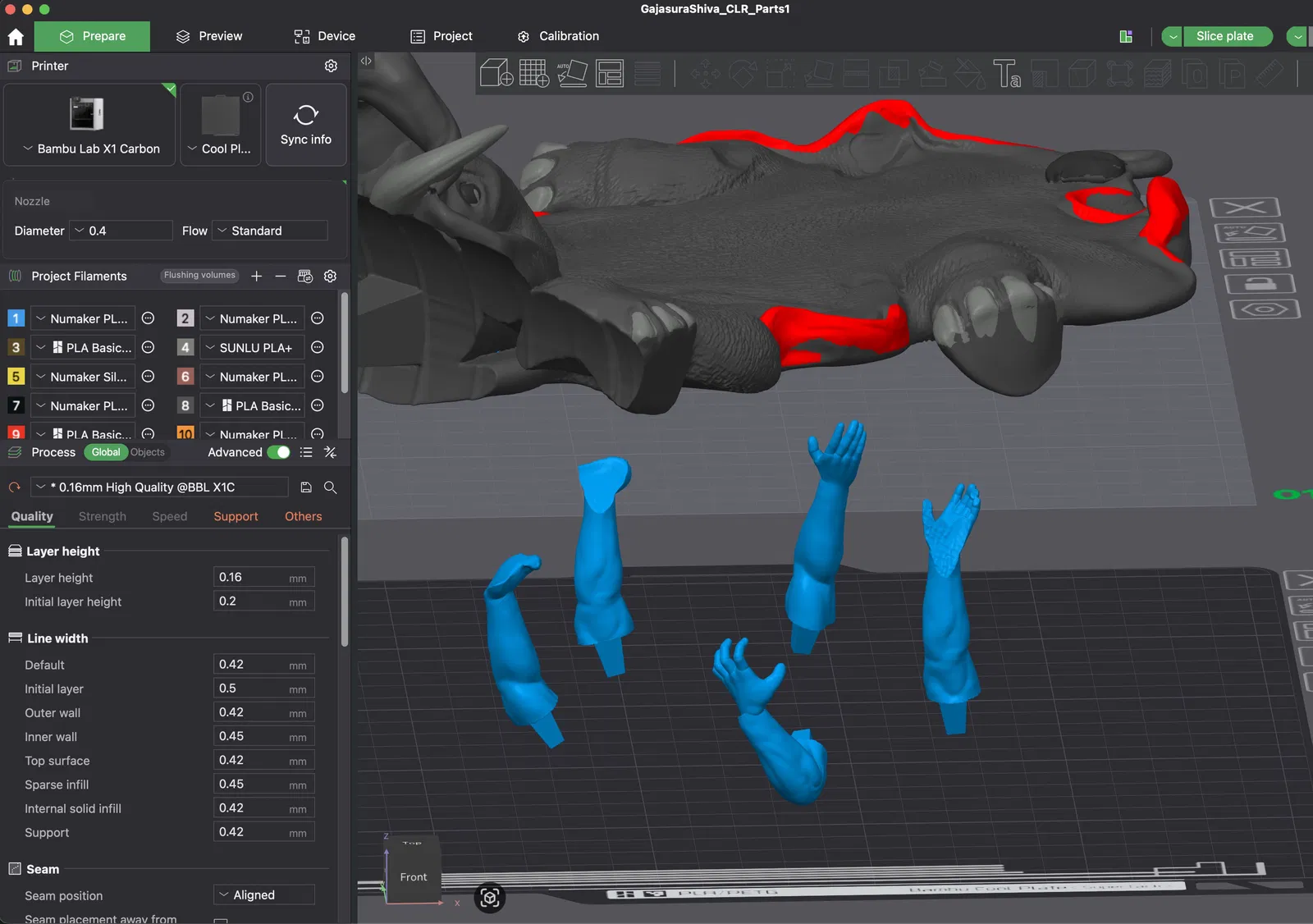Open the Calibration tab
This screenshot has height=924, width=1313.
(x=559, y=36)
